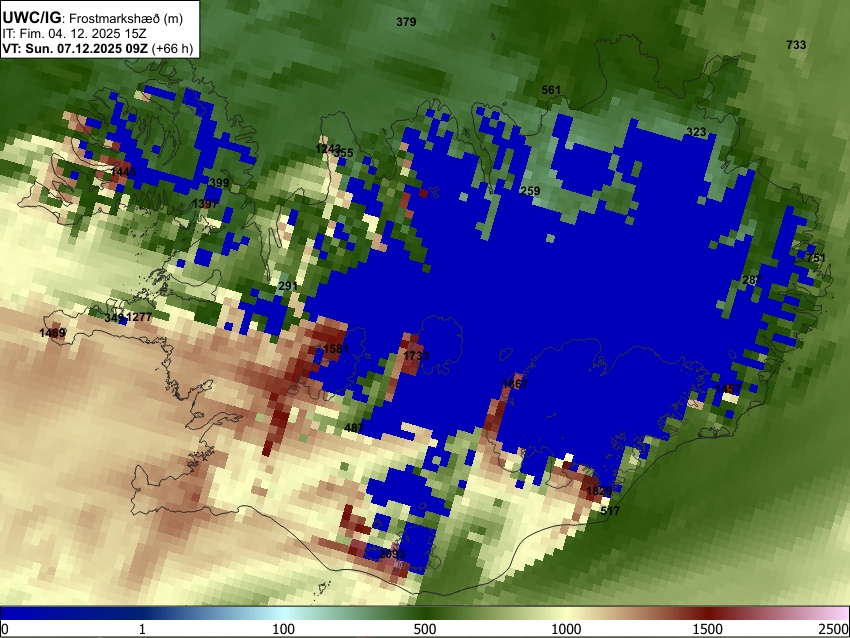This screenshot has width=850, height=638.
Task: Click the map value 323
Action: point(696,132)
